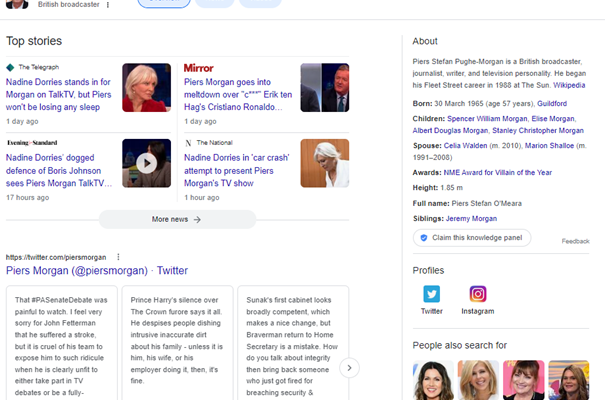Open Albert Douglas Morgan link
The image size is (605, 400).
tap(450, 131)
